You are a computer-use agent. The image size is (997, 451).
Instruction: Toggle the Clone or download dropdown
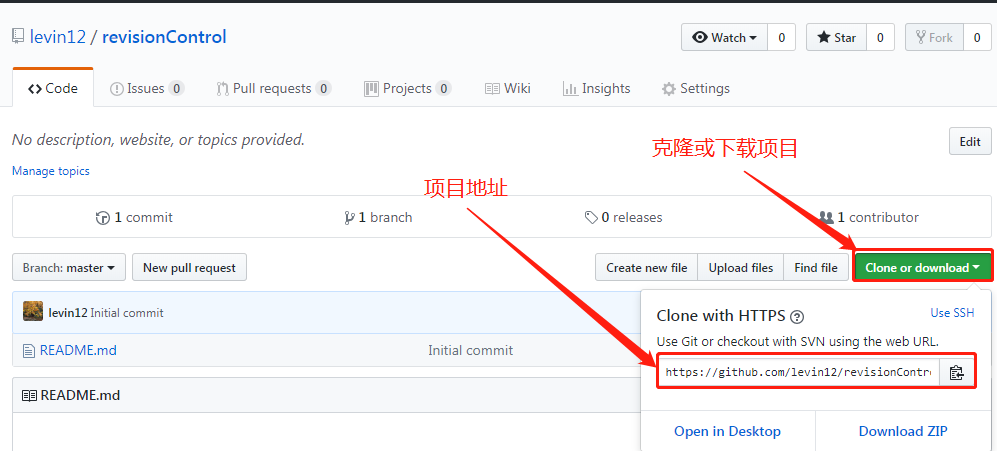(923, 268)
